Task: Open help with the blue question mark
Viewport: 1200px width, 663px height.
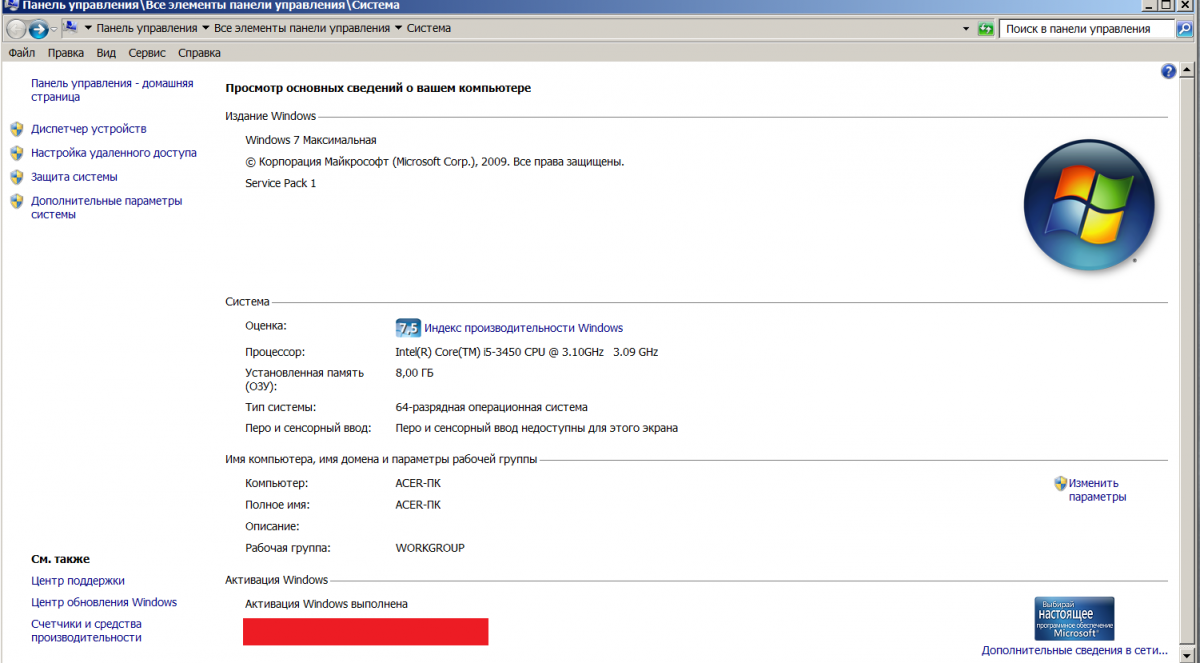Action: (x=1168, y=72)
